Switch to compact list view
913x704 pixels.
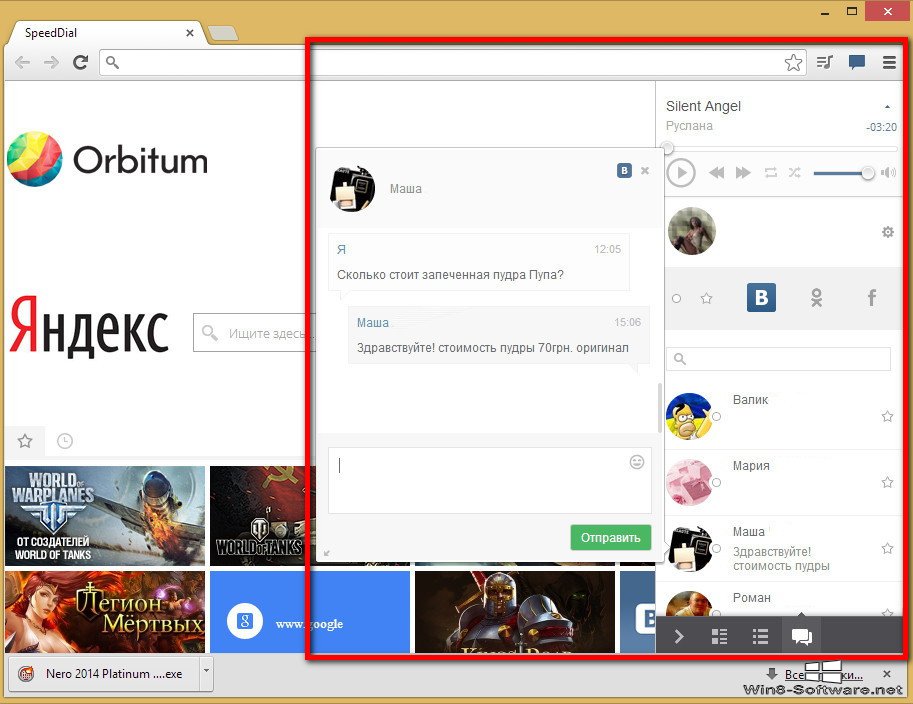pyautogui.click(x=760, y=636)
